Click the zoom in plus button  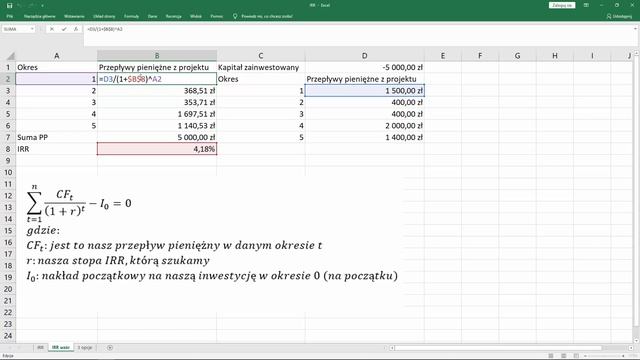click(624, 356)
